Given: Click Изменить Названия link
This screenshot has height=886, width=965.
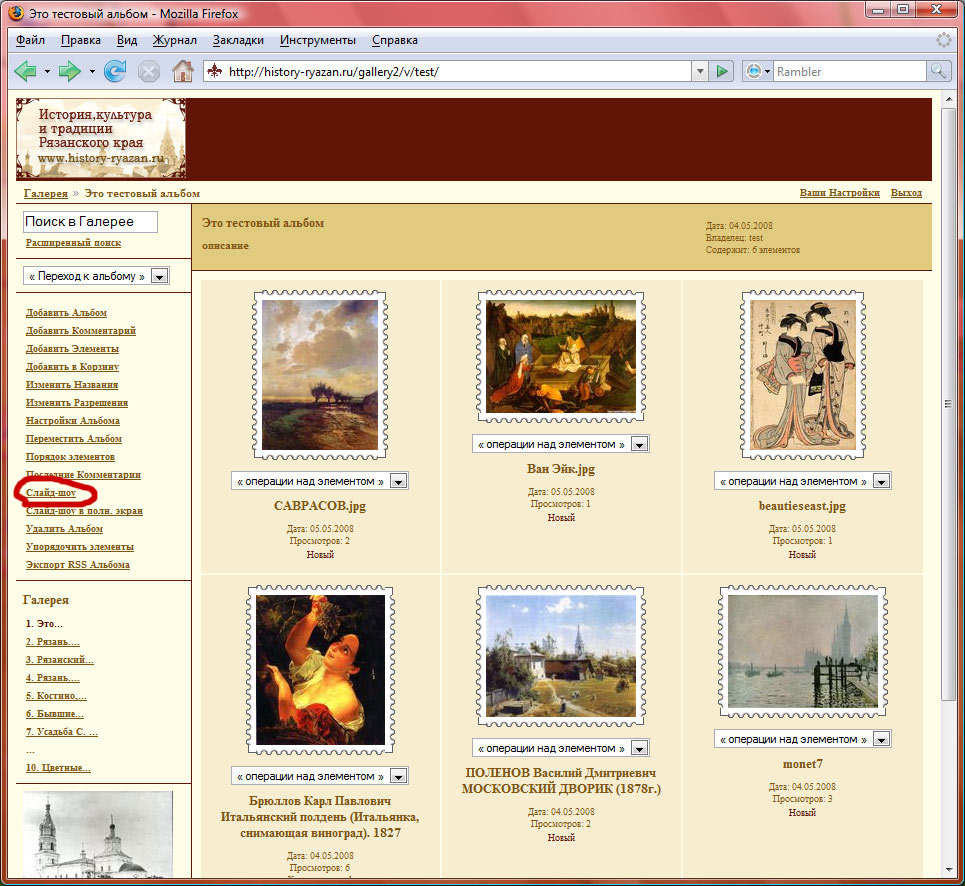Looking at the screenshot, I should pos(71,385).
